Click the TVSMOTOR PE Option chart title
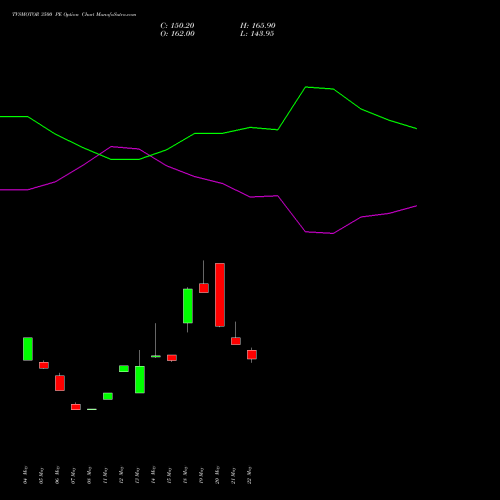This screenshot has width=500, height=500. point(74,15)
